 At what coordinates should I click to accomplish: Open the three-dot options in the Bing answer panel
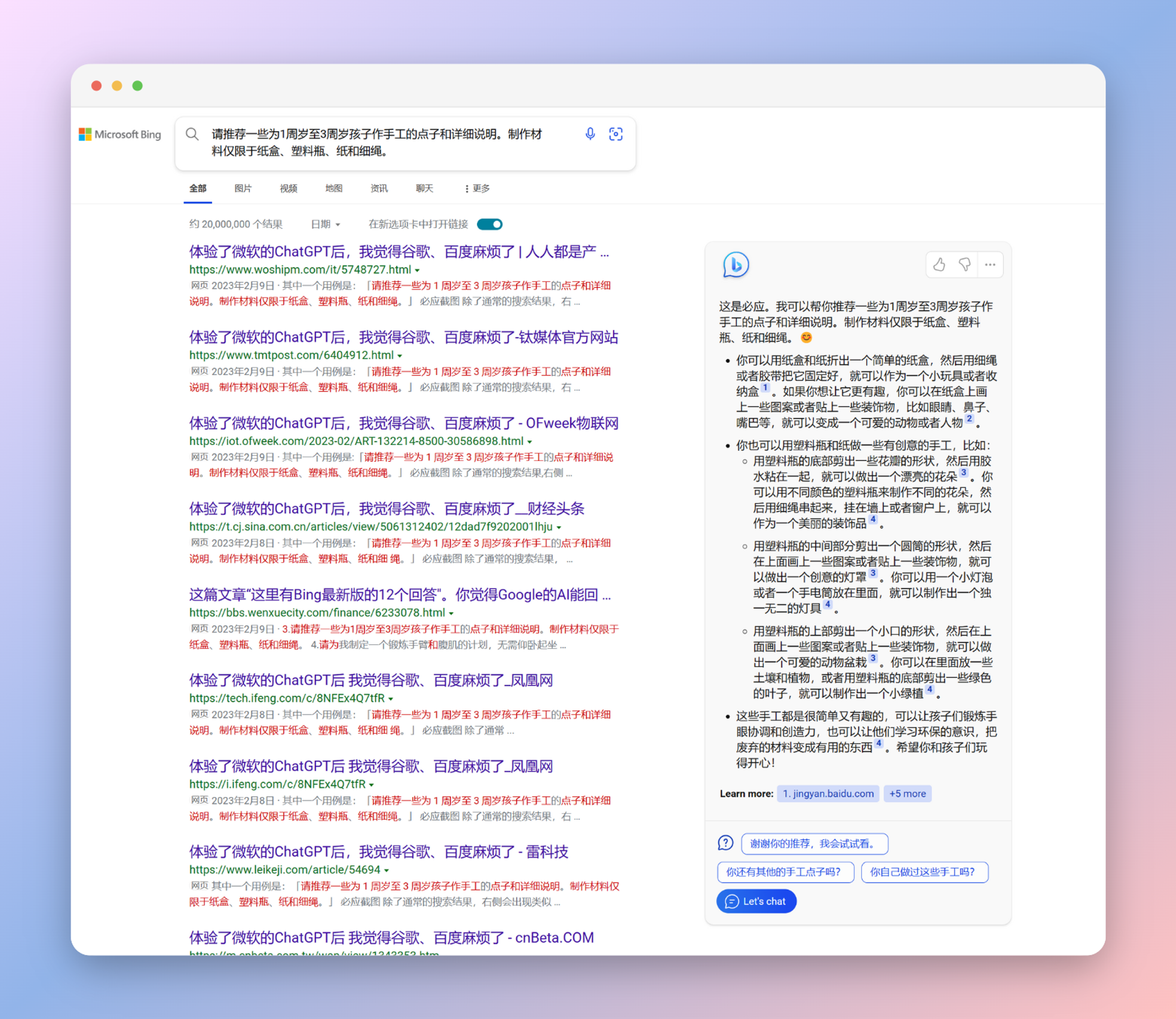tap(990, 265)
